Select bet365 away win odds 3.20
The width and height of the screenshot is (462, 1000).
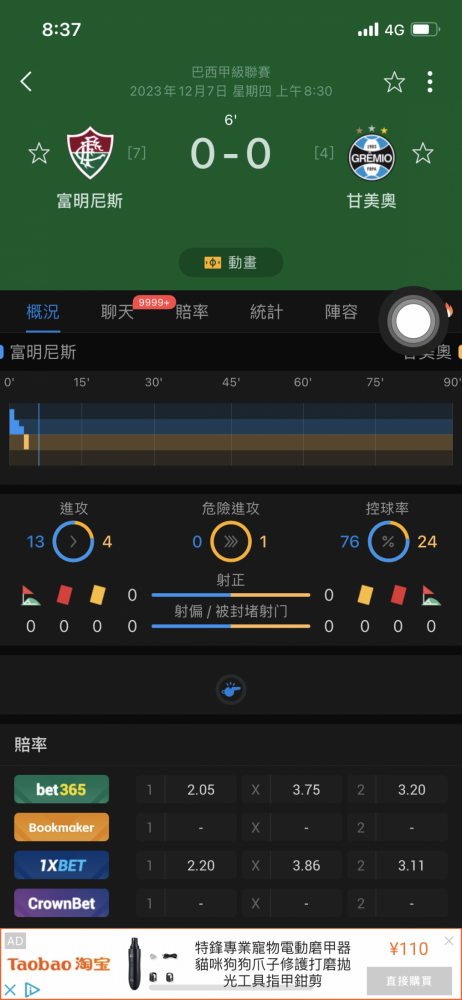click(x=412, y=790)
